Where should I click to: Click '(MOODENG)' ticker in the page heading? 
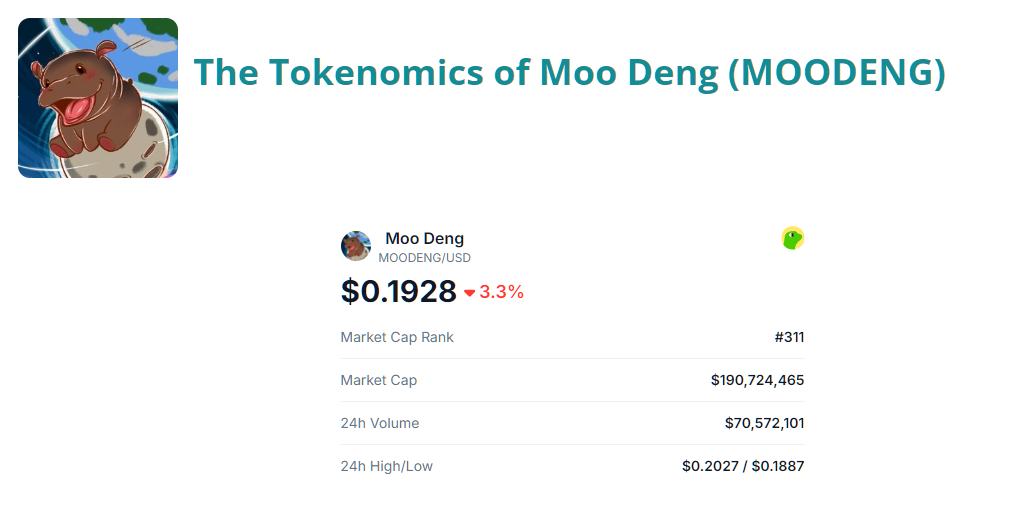click(x=836, y=72)
